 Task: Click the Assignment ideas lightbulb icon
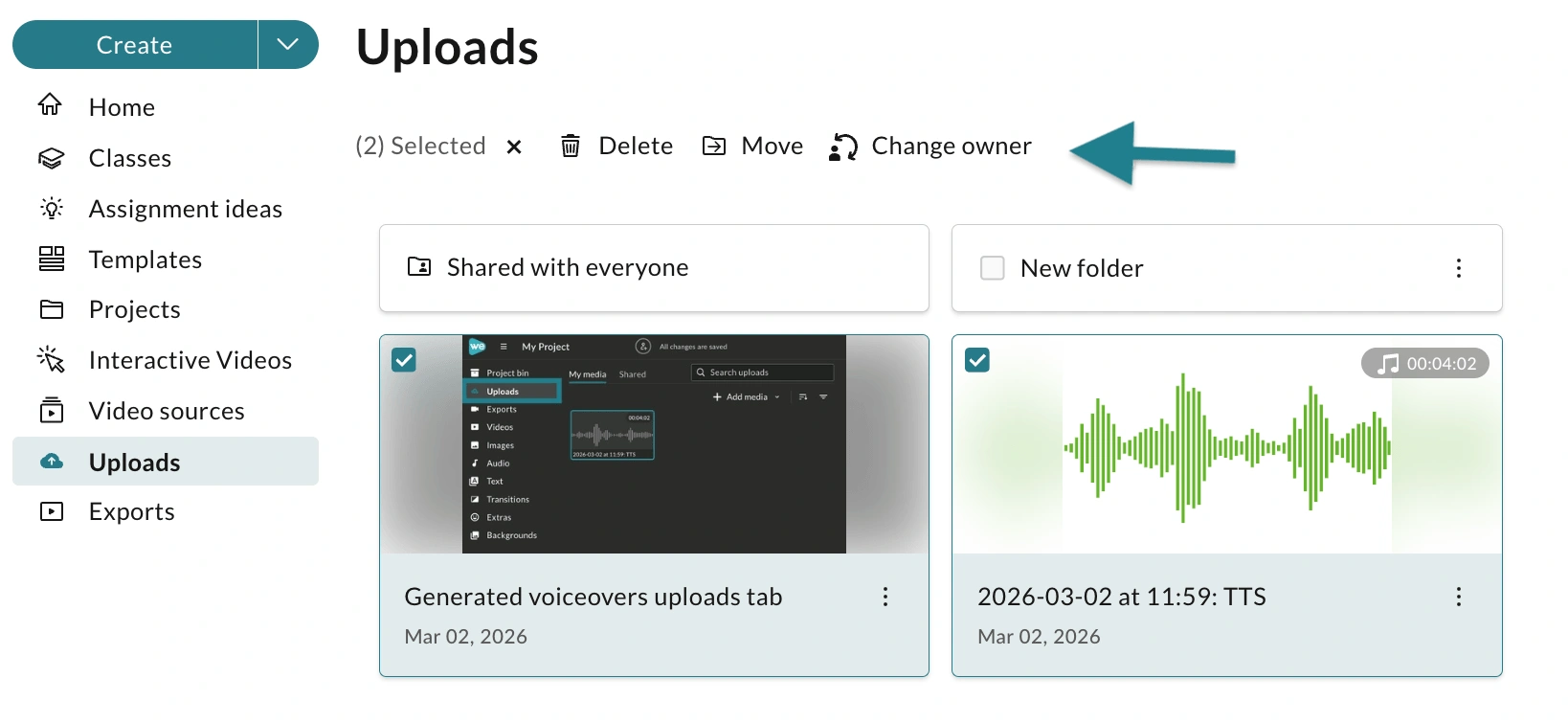(51, 209)
